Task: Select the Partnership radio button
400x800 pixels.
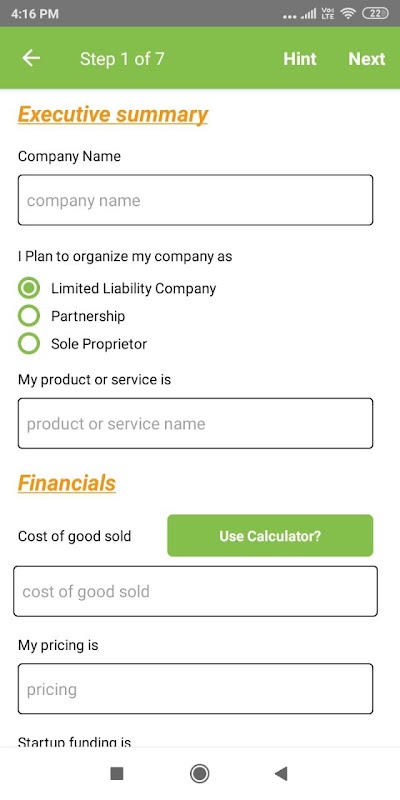Action: [x=29, y=316]
